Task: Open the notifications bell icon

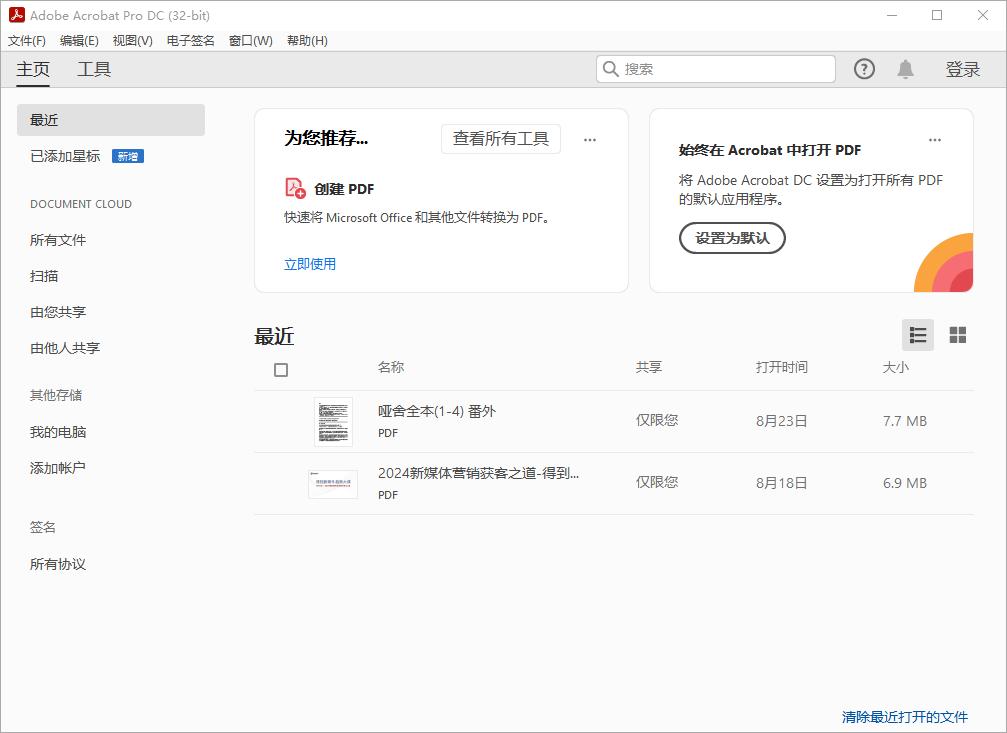Action: [905, 69]
